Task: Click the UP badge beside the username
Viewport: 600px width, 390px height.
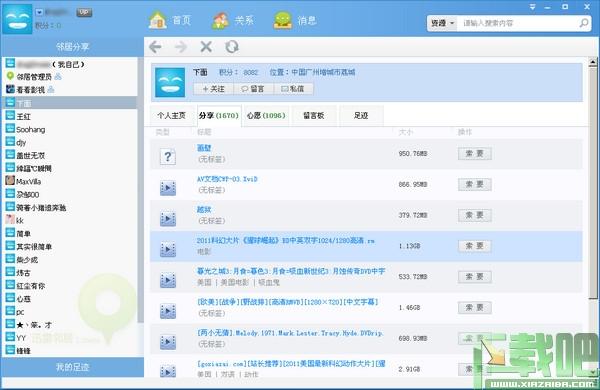Action: (x=84, y=13)
